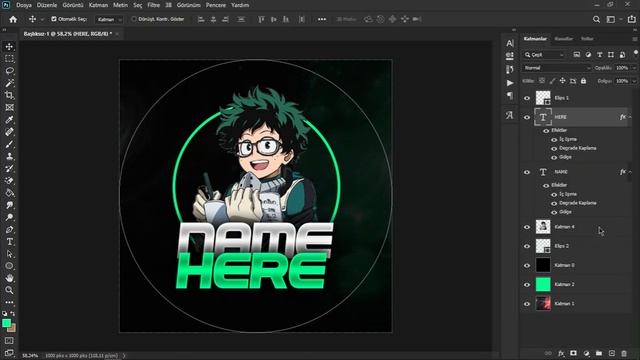The width and height of the screenshot is (640, 360).
Task: Open the workspace switcher dropdown
Action: click(613, 19)
